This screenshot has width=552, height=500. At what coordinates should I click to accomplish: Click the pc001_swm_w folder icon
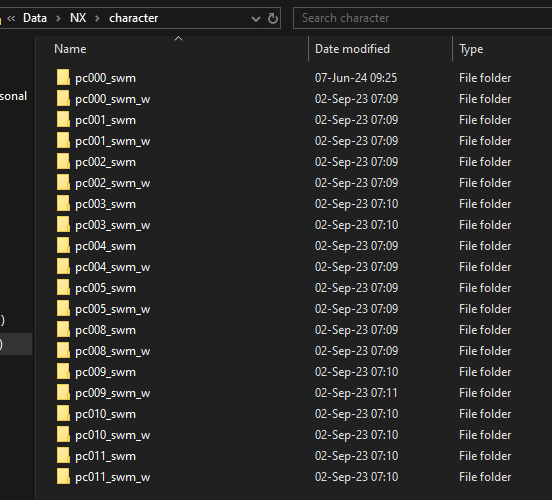pyautogui.click(x=63, y=140)
